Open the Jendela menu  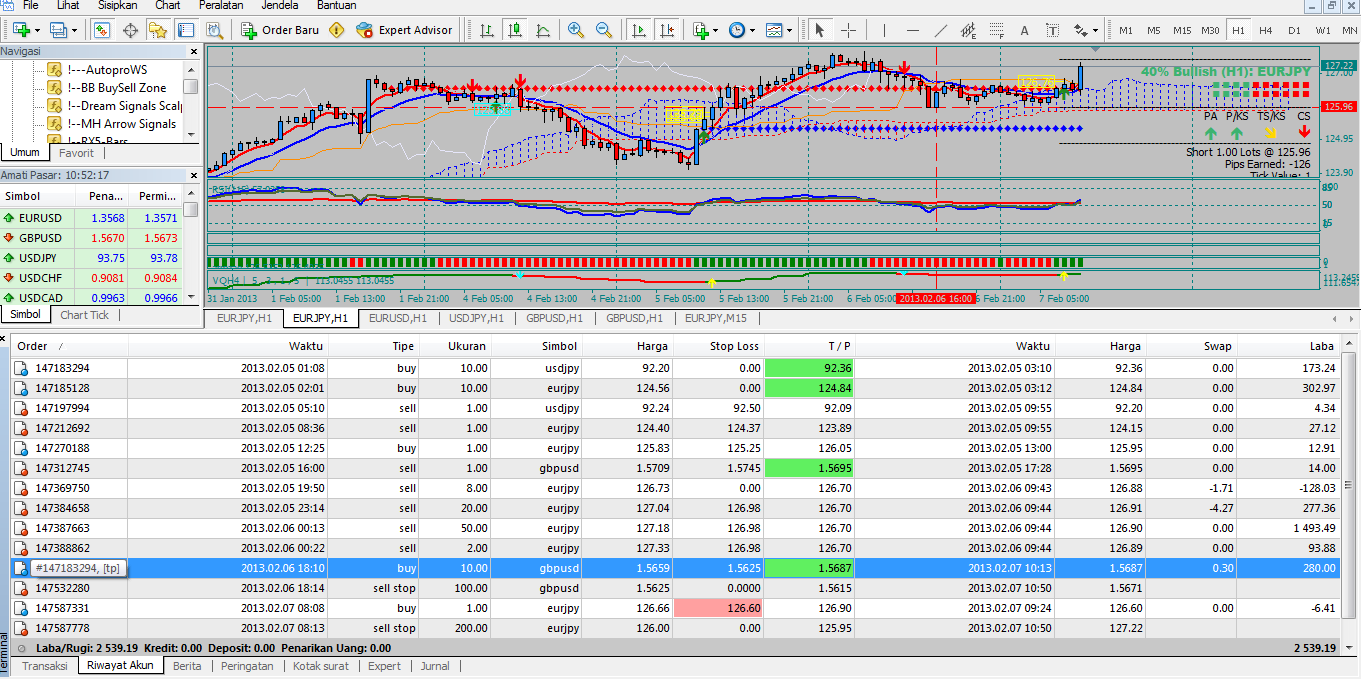pyautogui.click(x=279, y=5)
